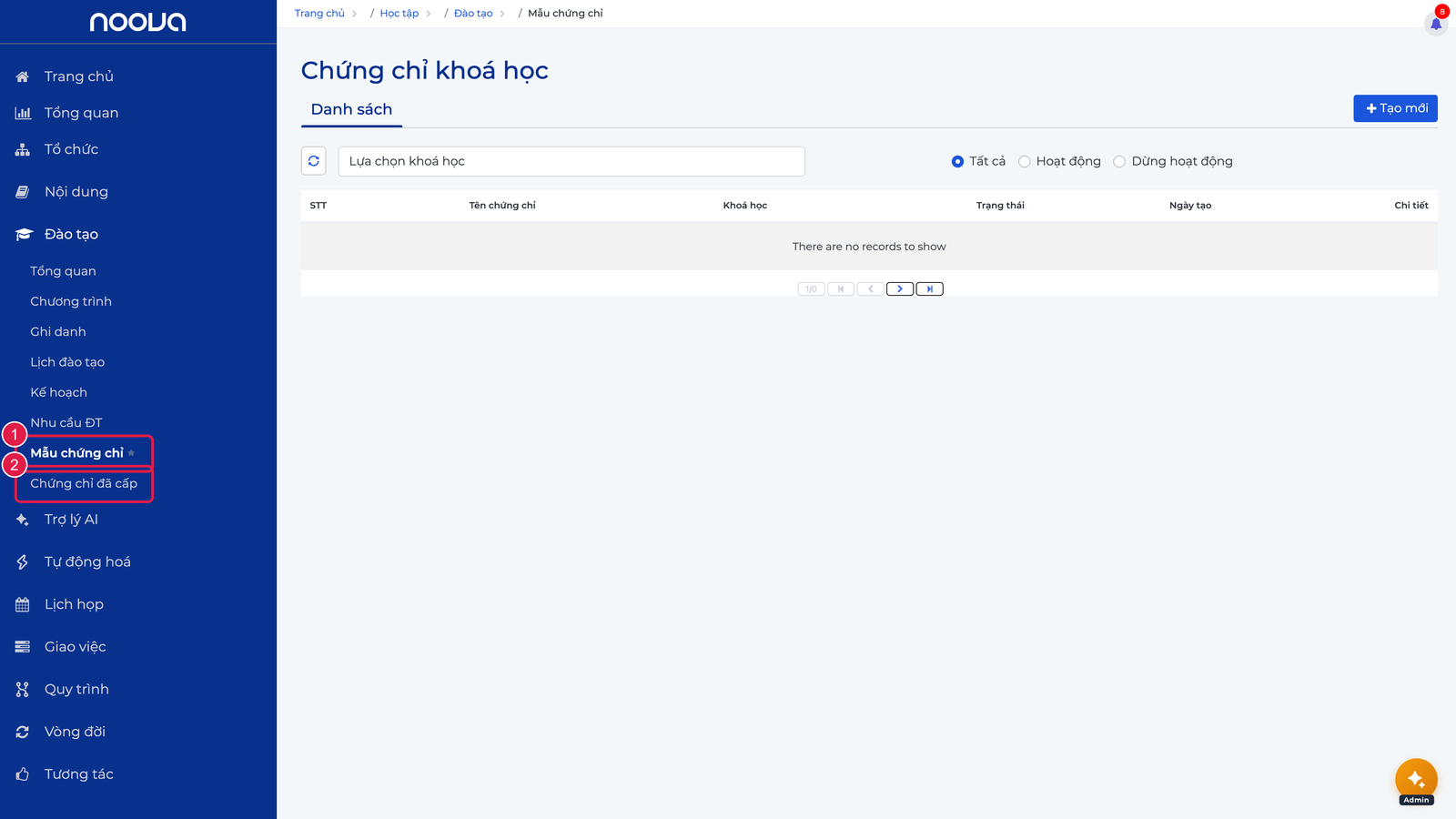
Task: Click the Noova logo
Action: (137, 22)
